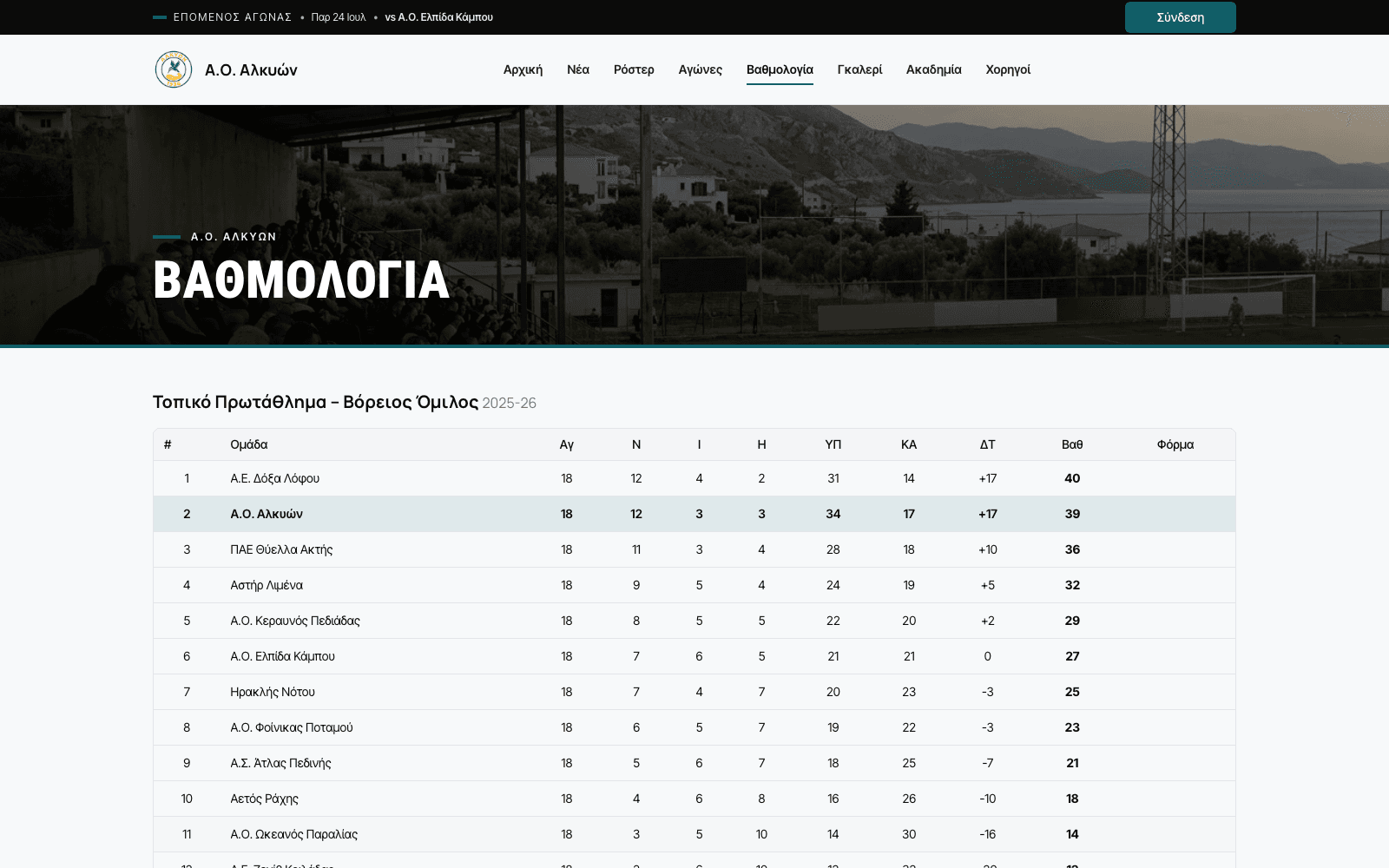The width and height of the screenshot is (1389, 868).
Task: Open the Χορηγοί menu item
Action: click(1008, 69)
